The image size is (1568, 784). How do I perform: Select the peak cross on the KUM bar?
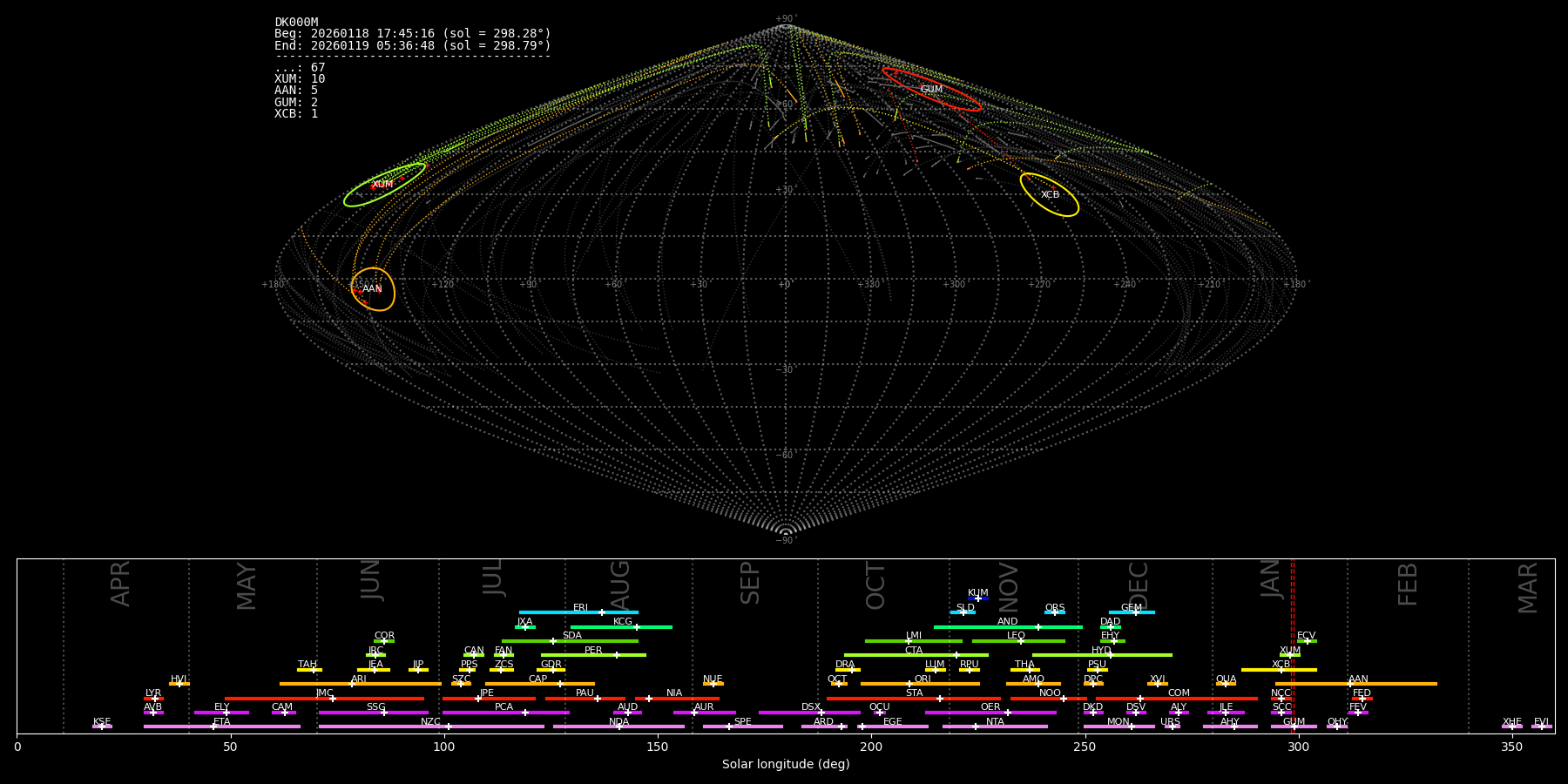tap(978, 598)
